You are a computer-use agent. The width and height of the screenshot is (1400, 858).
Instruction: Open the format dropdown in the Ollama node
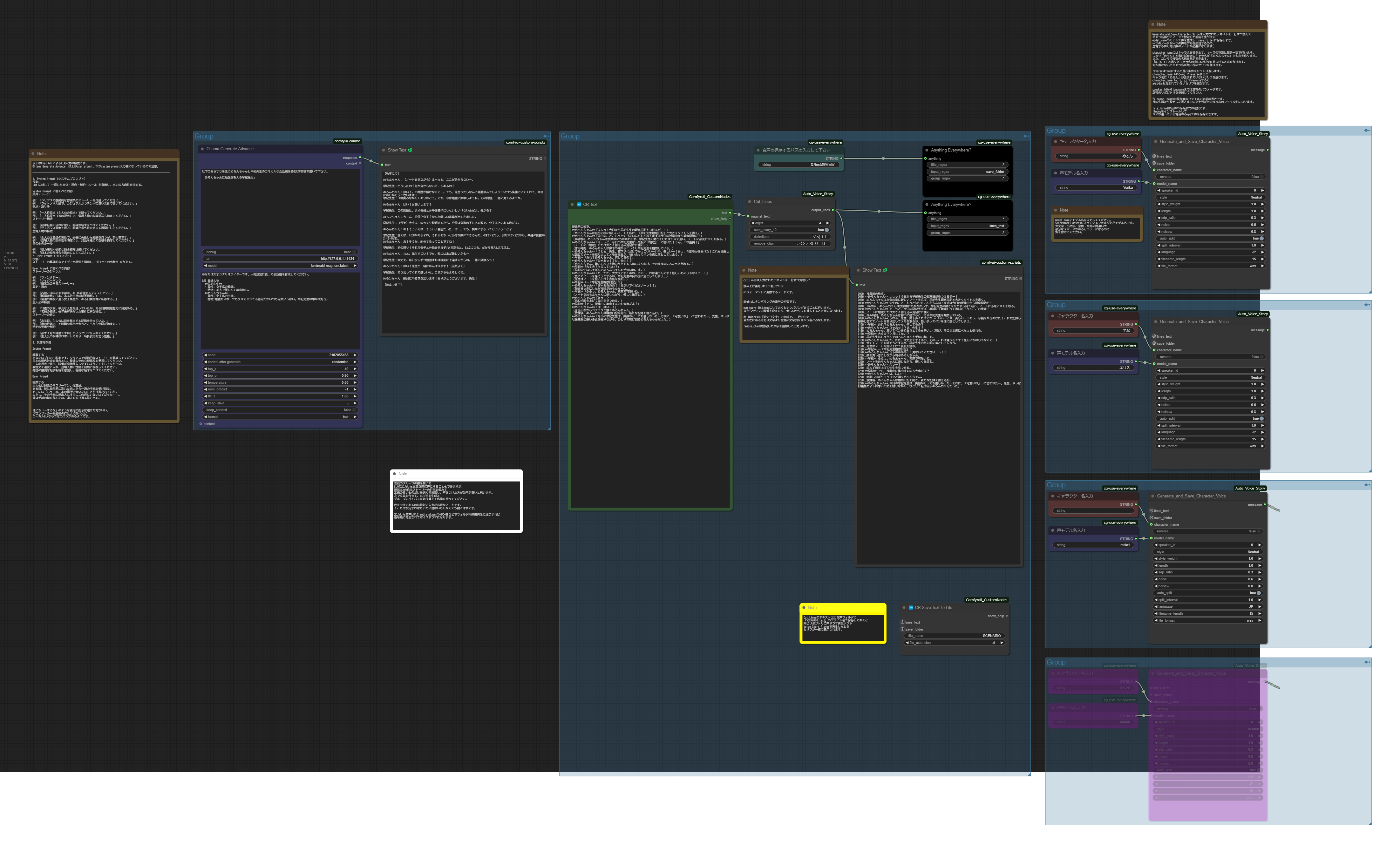point(281,417)
